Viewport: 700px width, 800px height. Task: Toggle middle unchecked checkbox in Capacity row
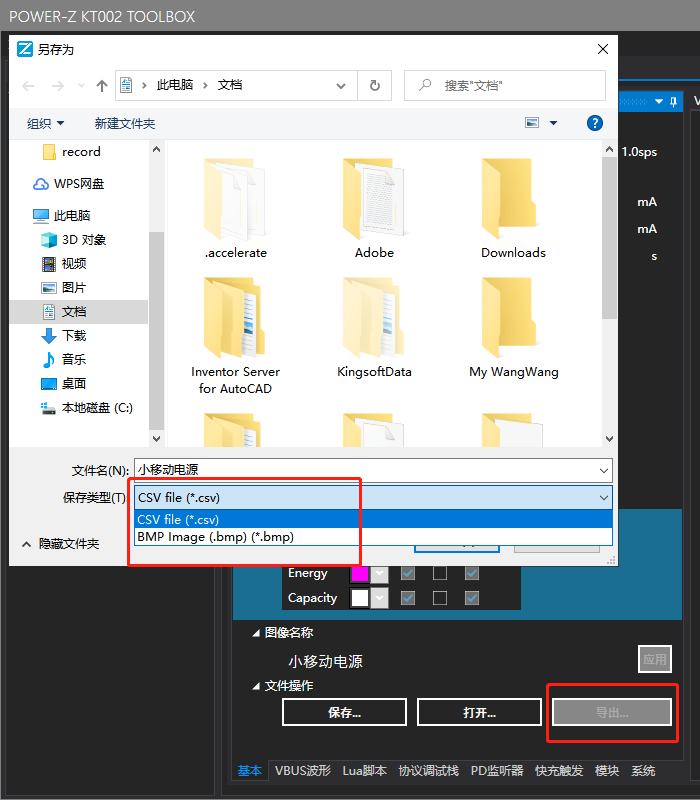[440, 598]
